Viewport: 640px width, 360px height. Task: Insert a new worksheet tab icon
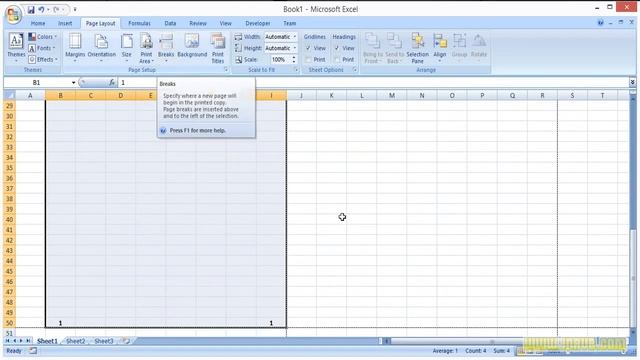coord(126,341)
